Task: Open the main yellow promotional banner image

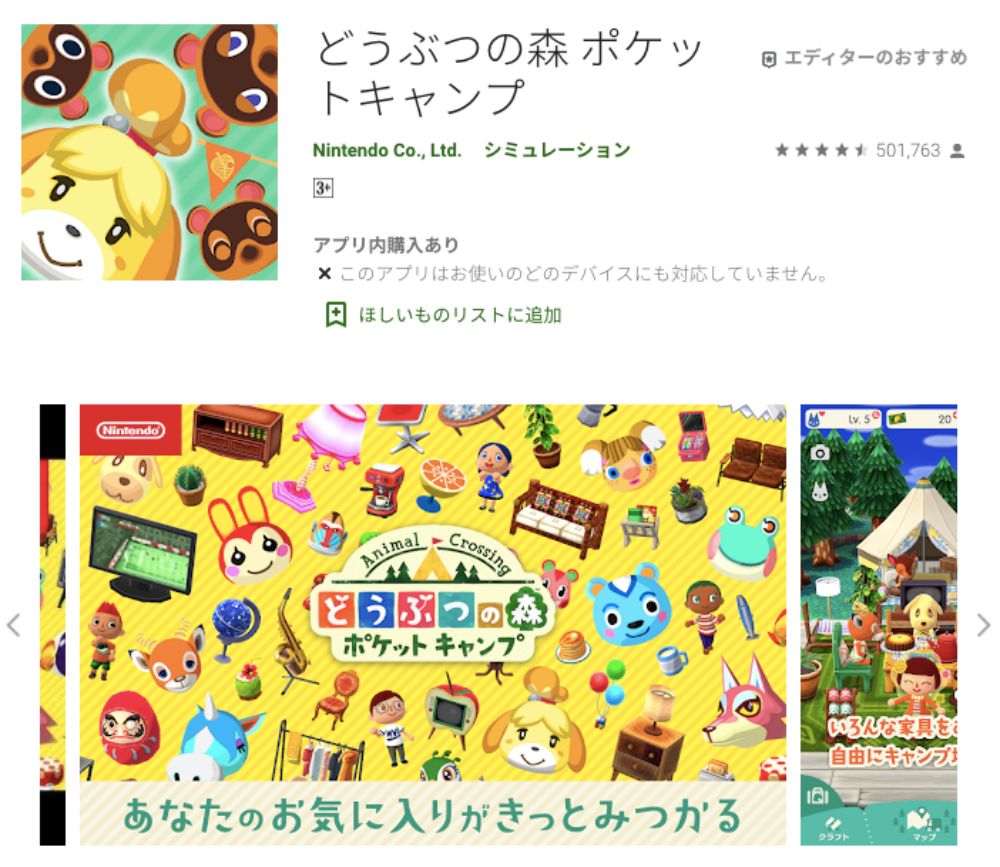Action: (432, 625)
